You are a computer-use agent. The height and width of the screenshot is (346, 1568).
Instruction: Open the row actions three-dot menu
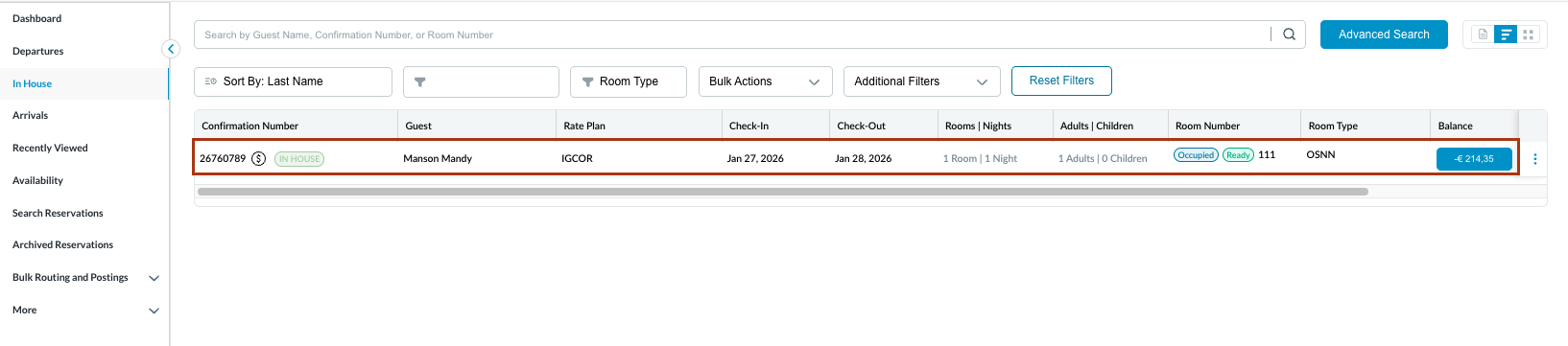[x=1534, y=159]
